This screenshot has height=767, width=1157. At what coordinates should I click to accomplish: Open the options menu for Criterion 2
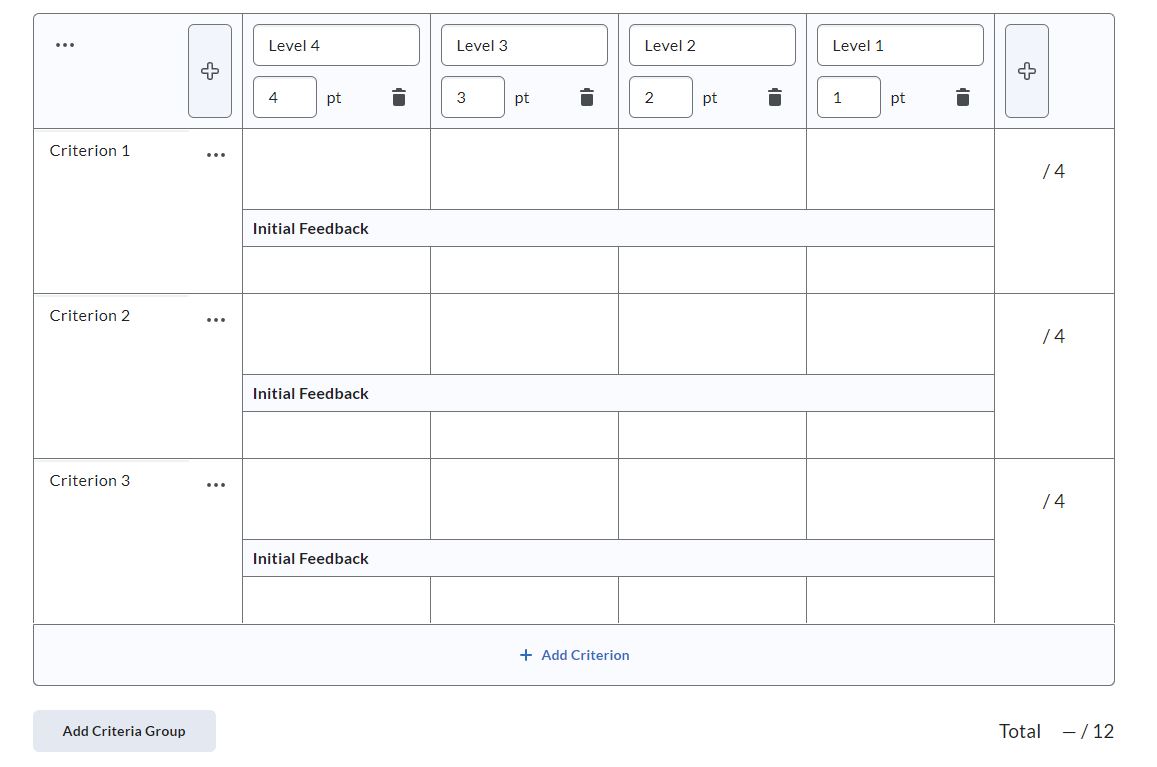click(216, 319)
